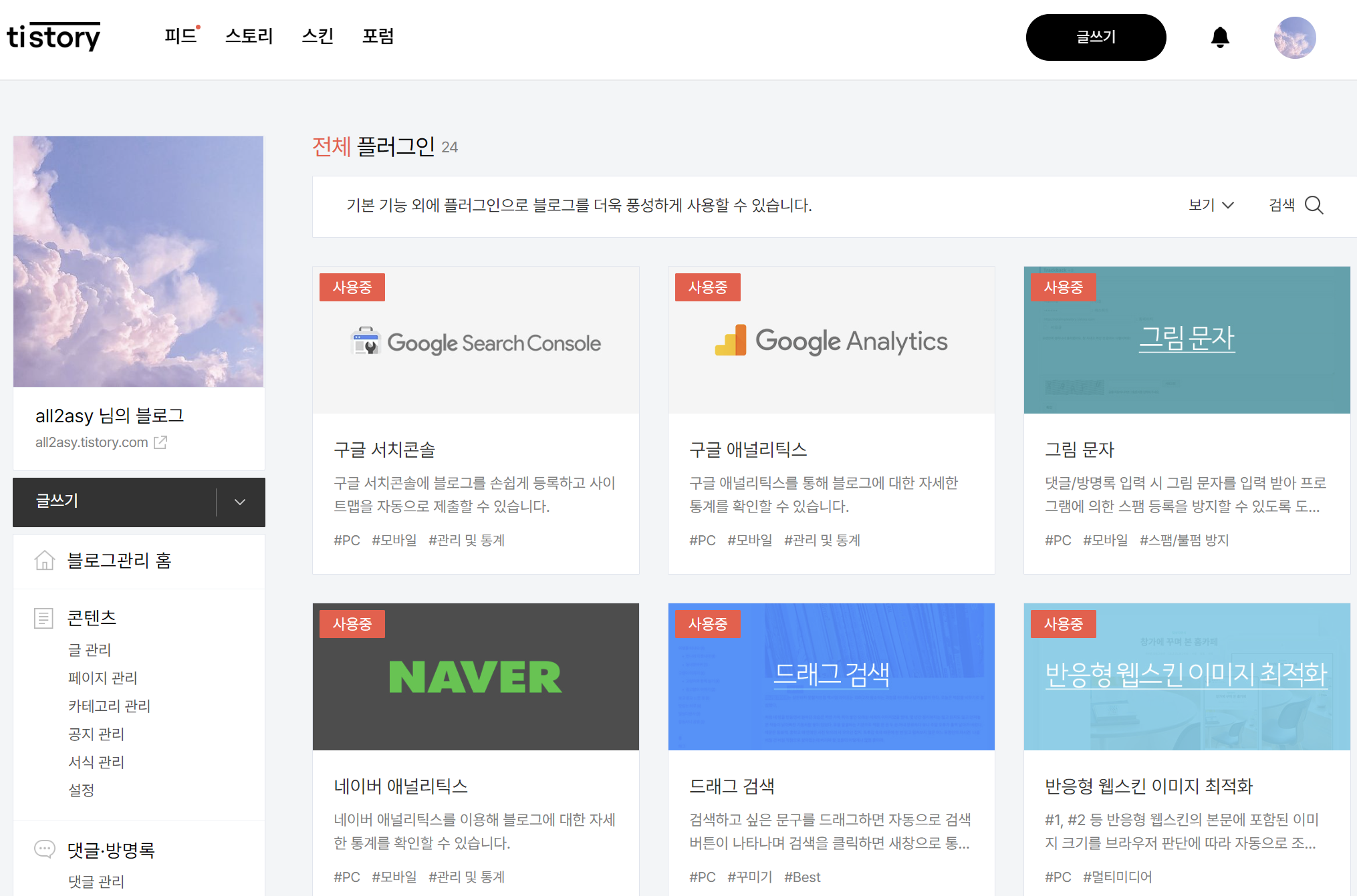Click the all2asy 님의 블로그 title
Screen dimensions: 1357x896
tap(110, 416)
